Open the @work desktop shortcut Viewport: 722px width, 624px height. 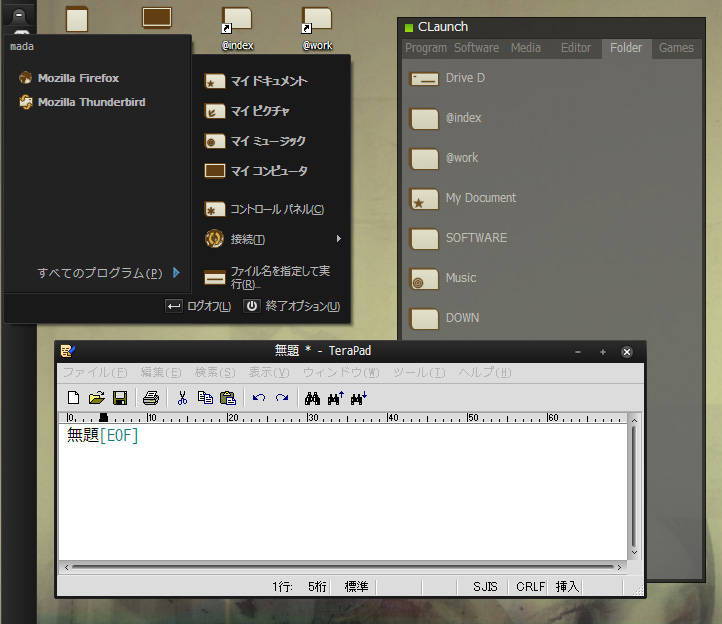(317, 29)
